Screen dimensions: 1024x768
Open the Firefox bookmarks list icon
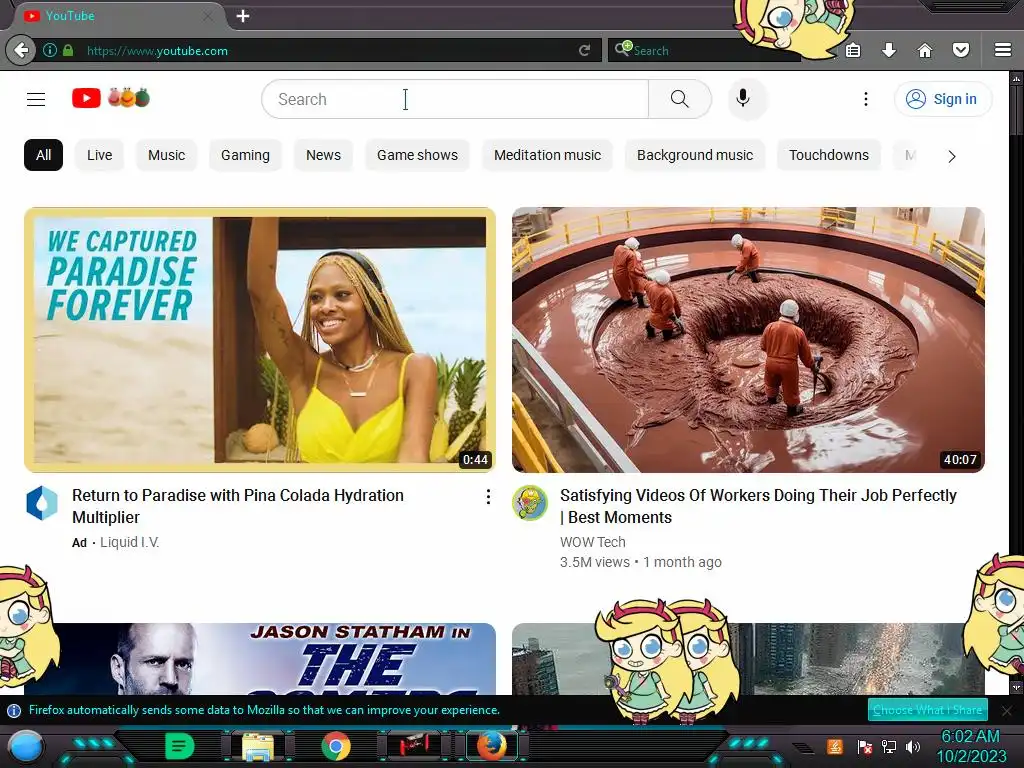tap(853, 50)
